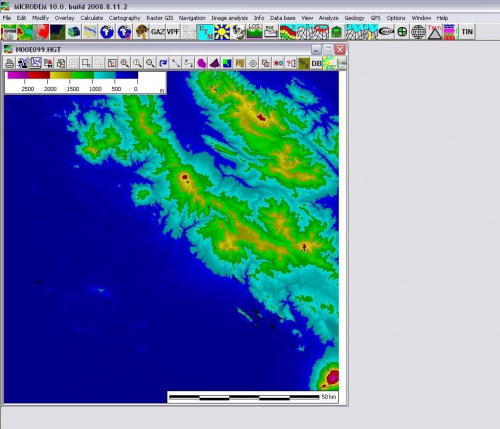Open the Cartography menu
The width and height of the screenshot is (500, 429).
[124, 18]
